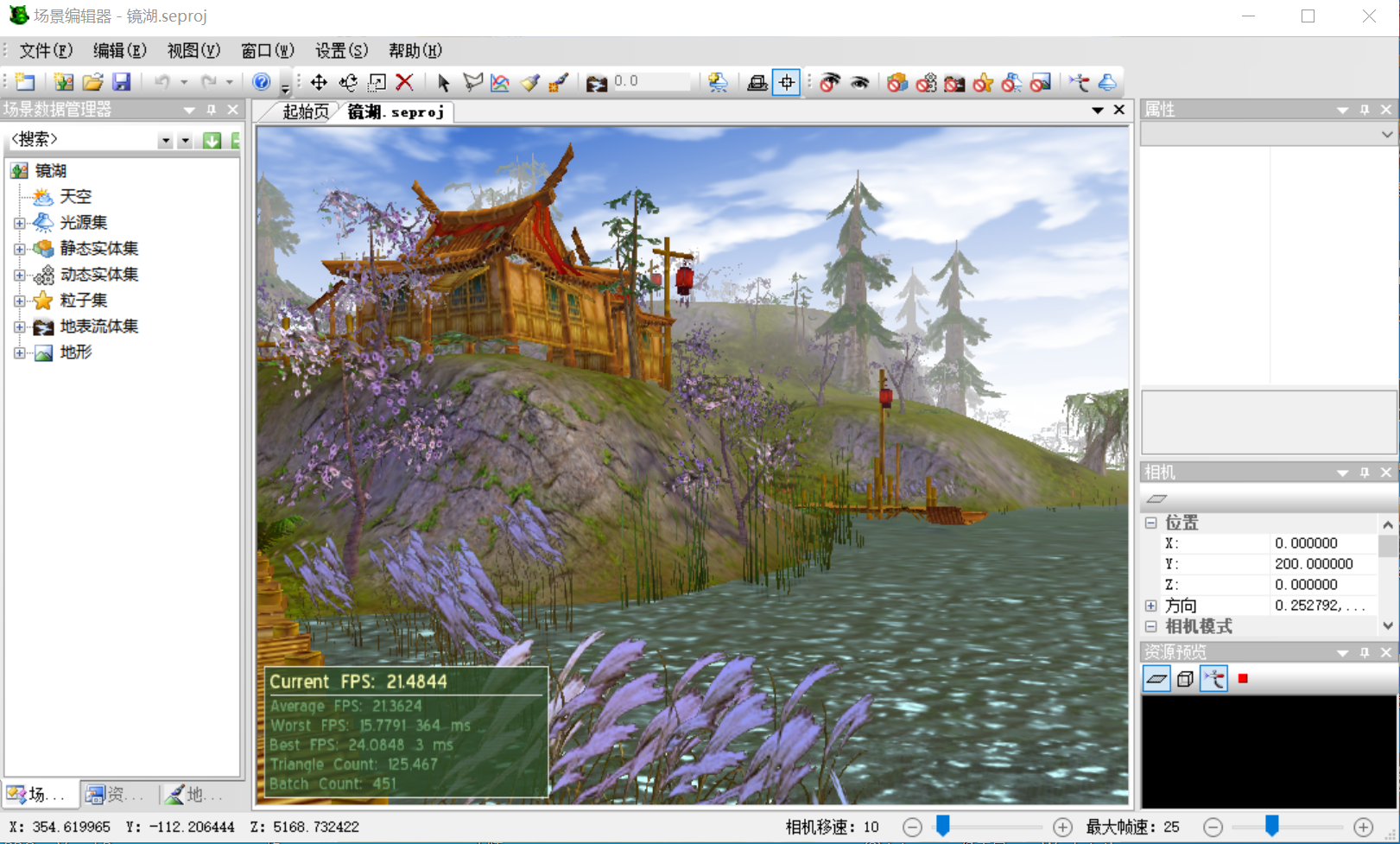Select the rotate tool
Image resolution: width=1400 pixels, height=844 pixels.
point(348,82)
